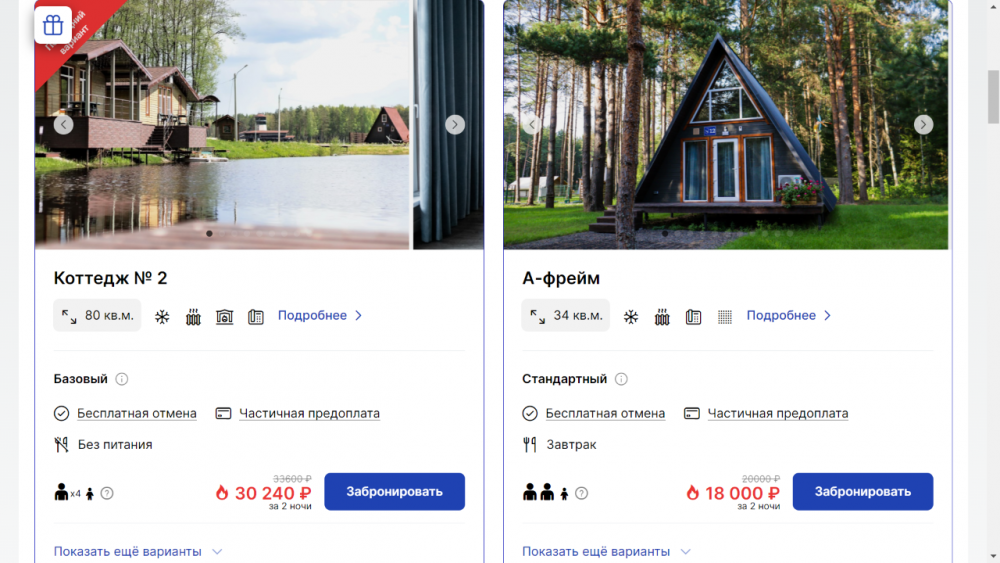The width and height of the screenshot is (1000, 563).
Task: Book Коттедж № 2 with Забронировать
Action: tap(394, 492)
